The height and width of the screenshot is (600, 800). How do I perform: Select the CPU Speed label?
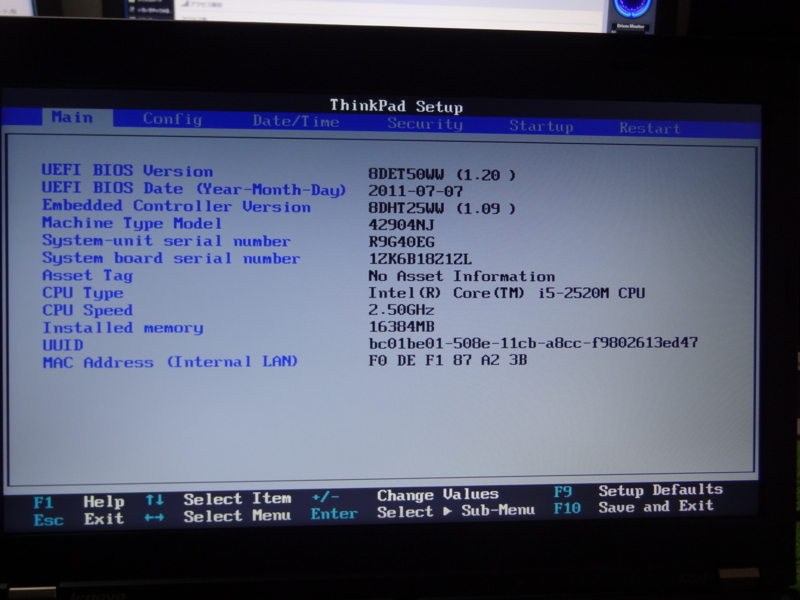pos(87,310)
